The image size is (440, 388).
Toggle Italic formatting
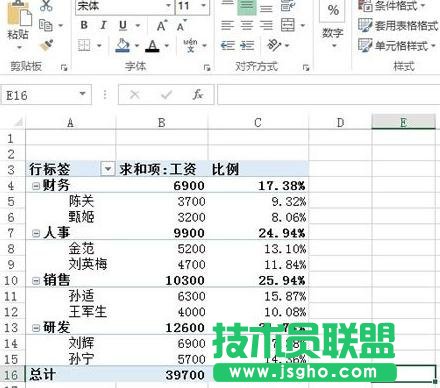103,25
